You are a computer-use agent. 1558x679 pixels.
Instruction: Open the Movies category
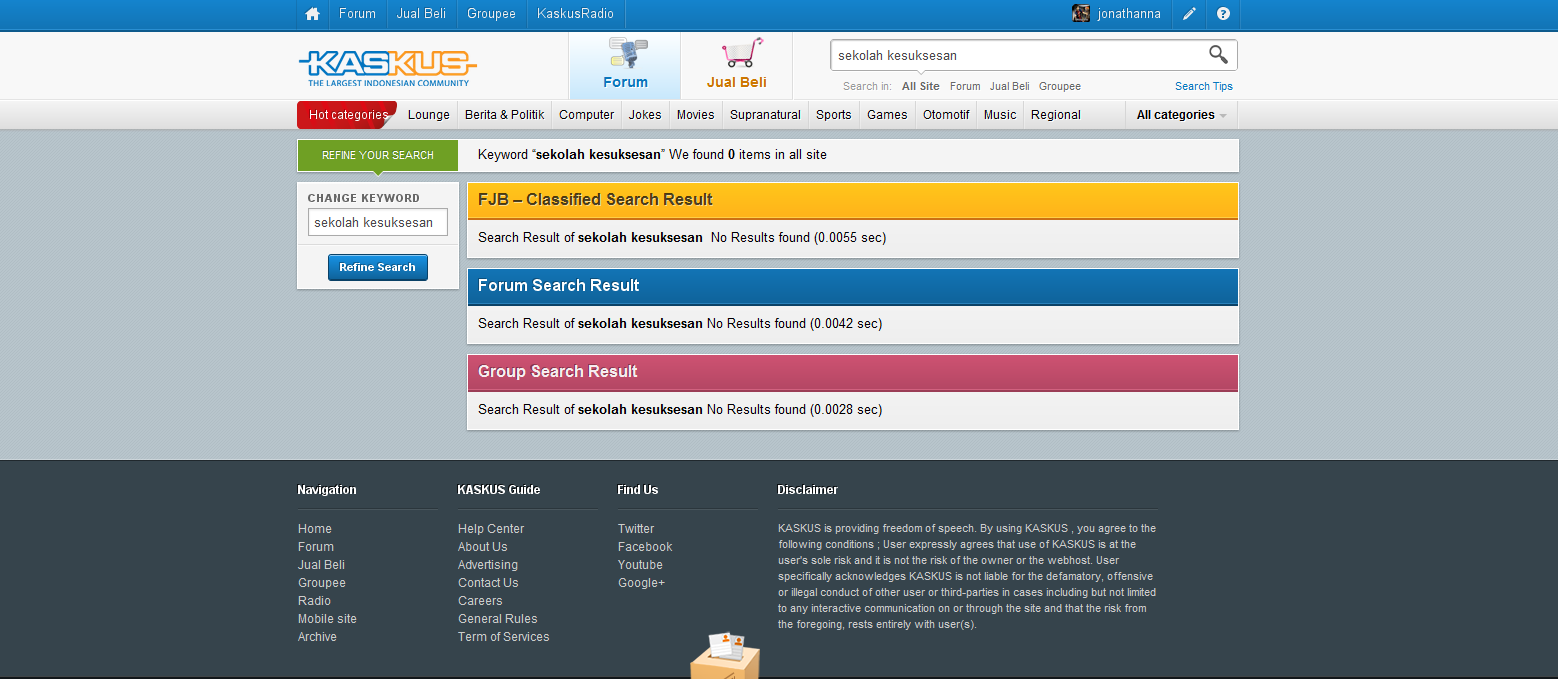click(x=696, y=115)
